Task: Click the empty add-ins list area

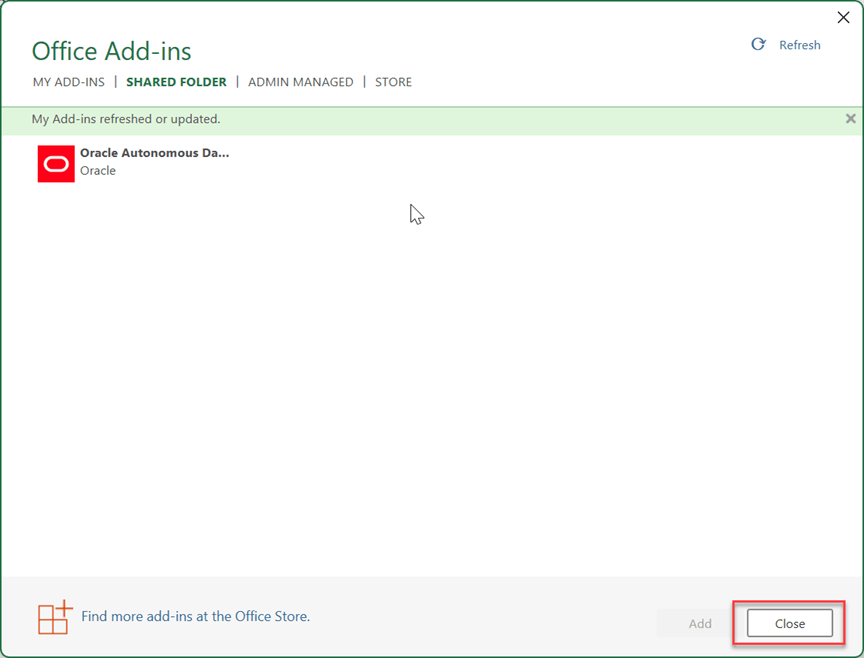Action: point(430,380)
